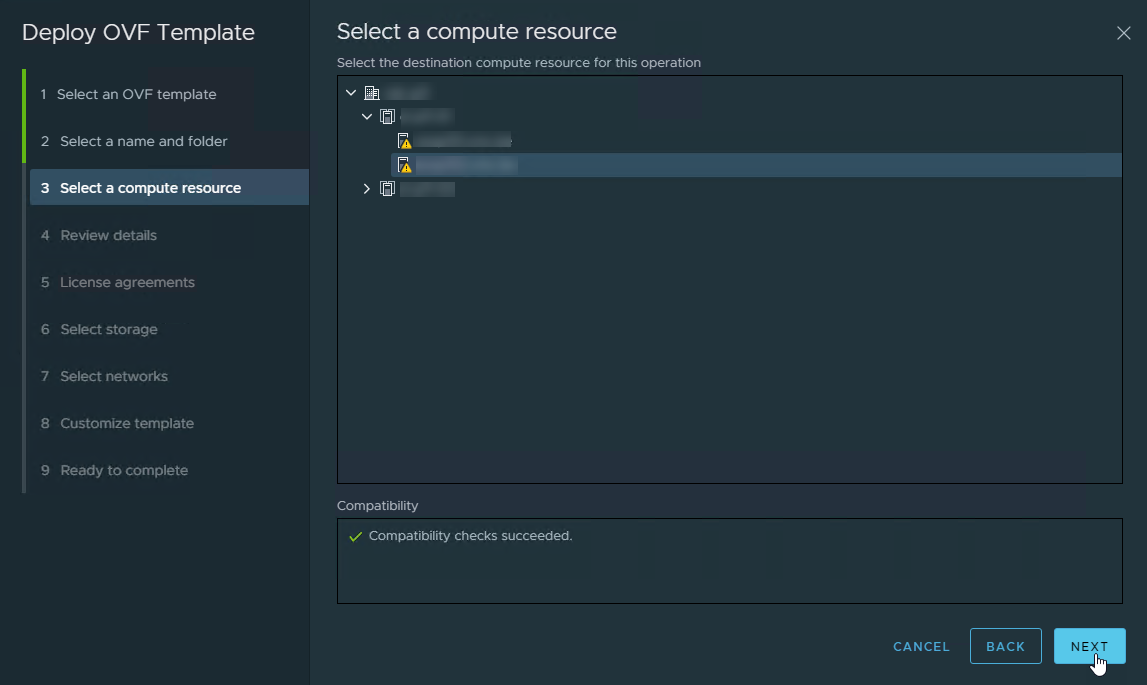Click the green compatibility checkmark icon
The image size is (1147, 685).
pyautogui.click(x=355, y=537)
